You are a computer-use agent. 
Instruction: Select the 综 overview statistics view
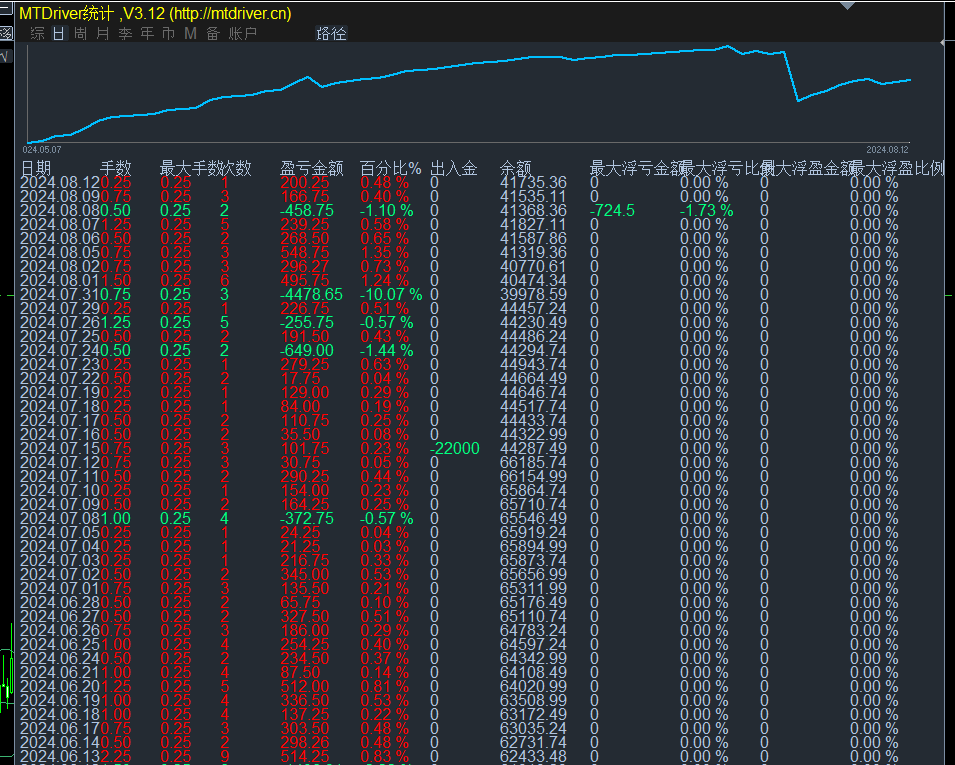(36, 33)
